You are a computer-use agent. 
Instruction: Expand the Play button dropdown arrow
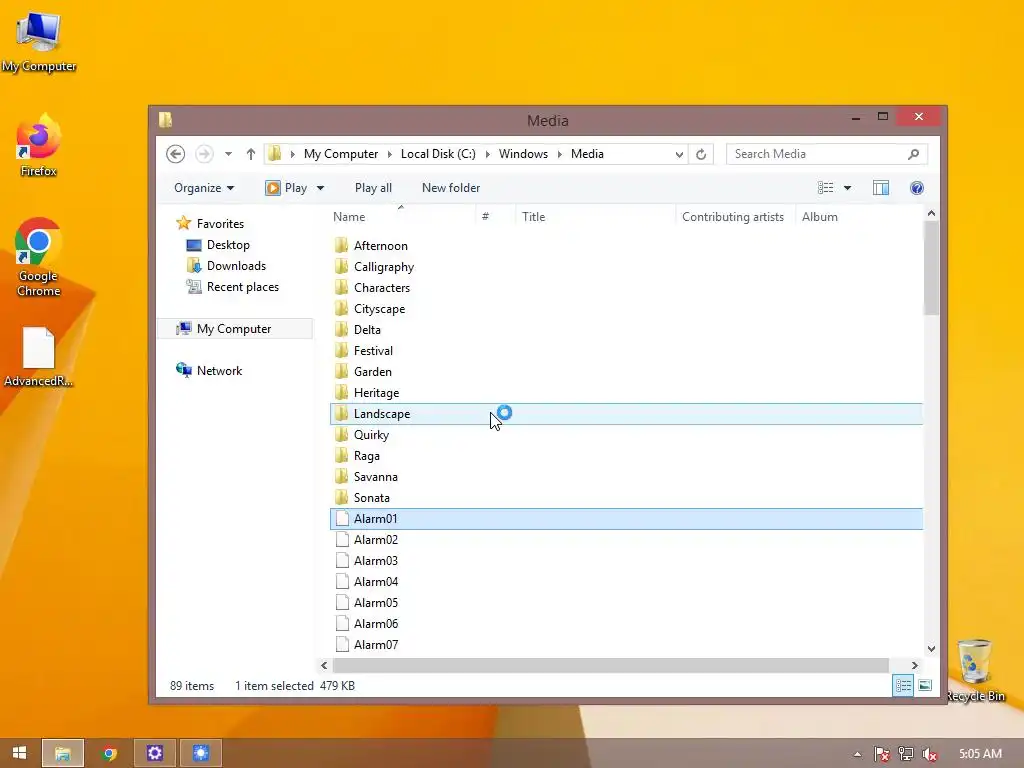click(x=320, y=188)
